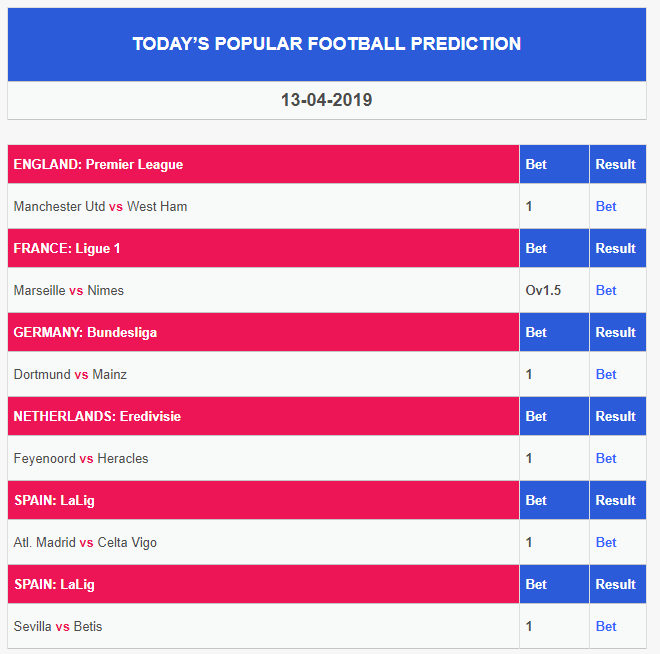Click the Dortmund vs Mainz match text
This screenshot has height=654, width=660.
[x=70, y=374]
